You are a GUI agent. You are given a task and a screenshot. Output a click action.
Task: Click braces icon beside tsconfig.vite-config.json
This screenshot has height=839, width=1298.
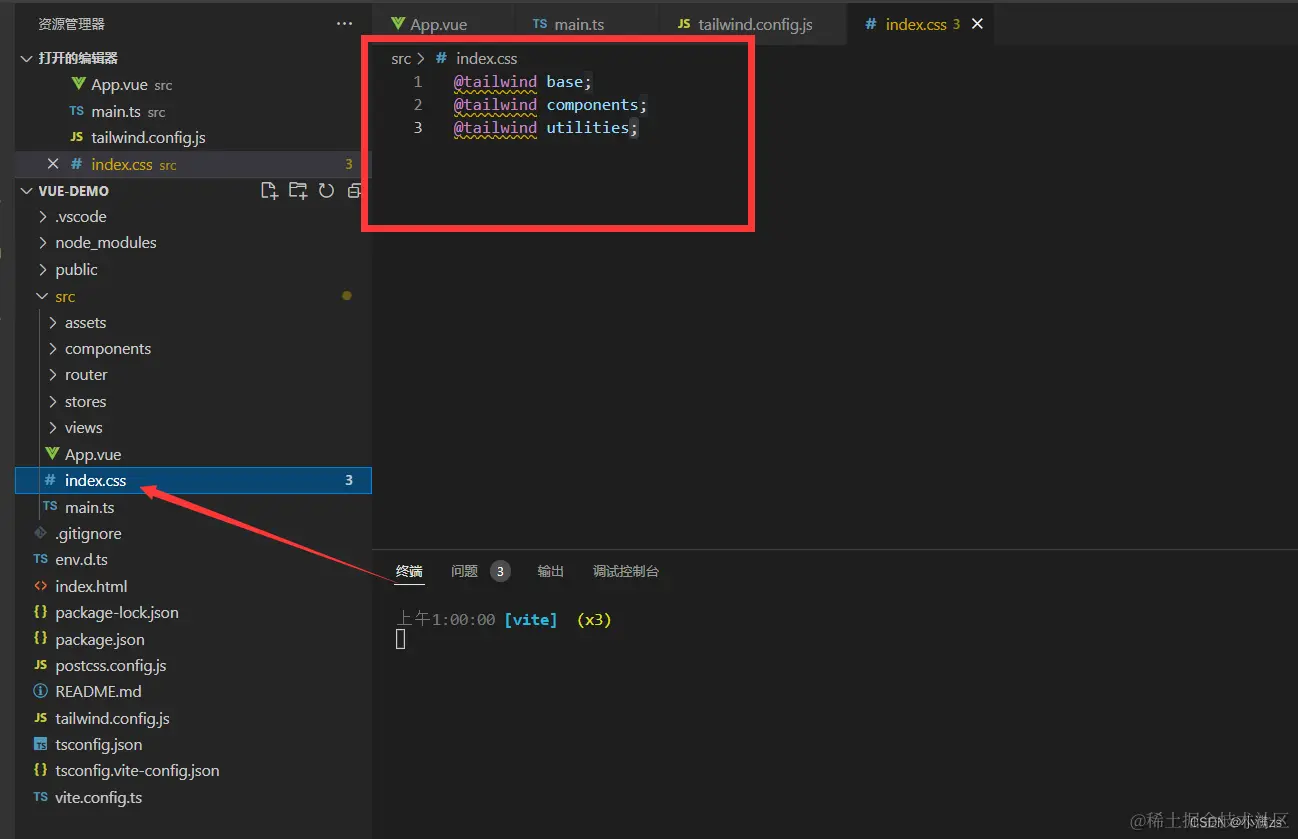click(x=40, y=770)
